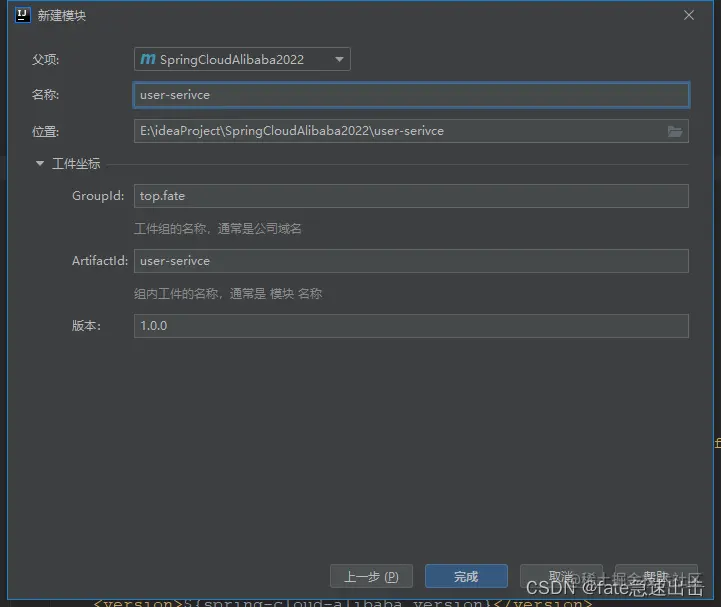This screenshot has width=721, height=607.
Task: Click the Maven m icon in parent dropdown
Action: pyautogui.click(x=148, y=59)
